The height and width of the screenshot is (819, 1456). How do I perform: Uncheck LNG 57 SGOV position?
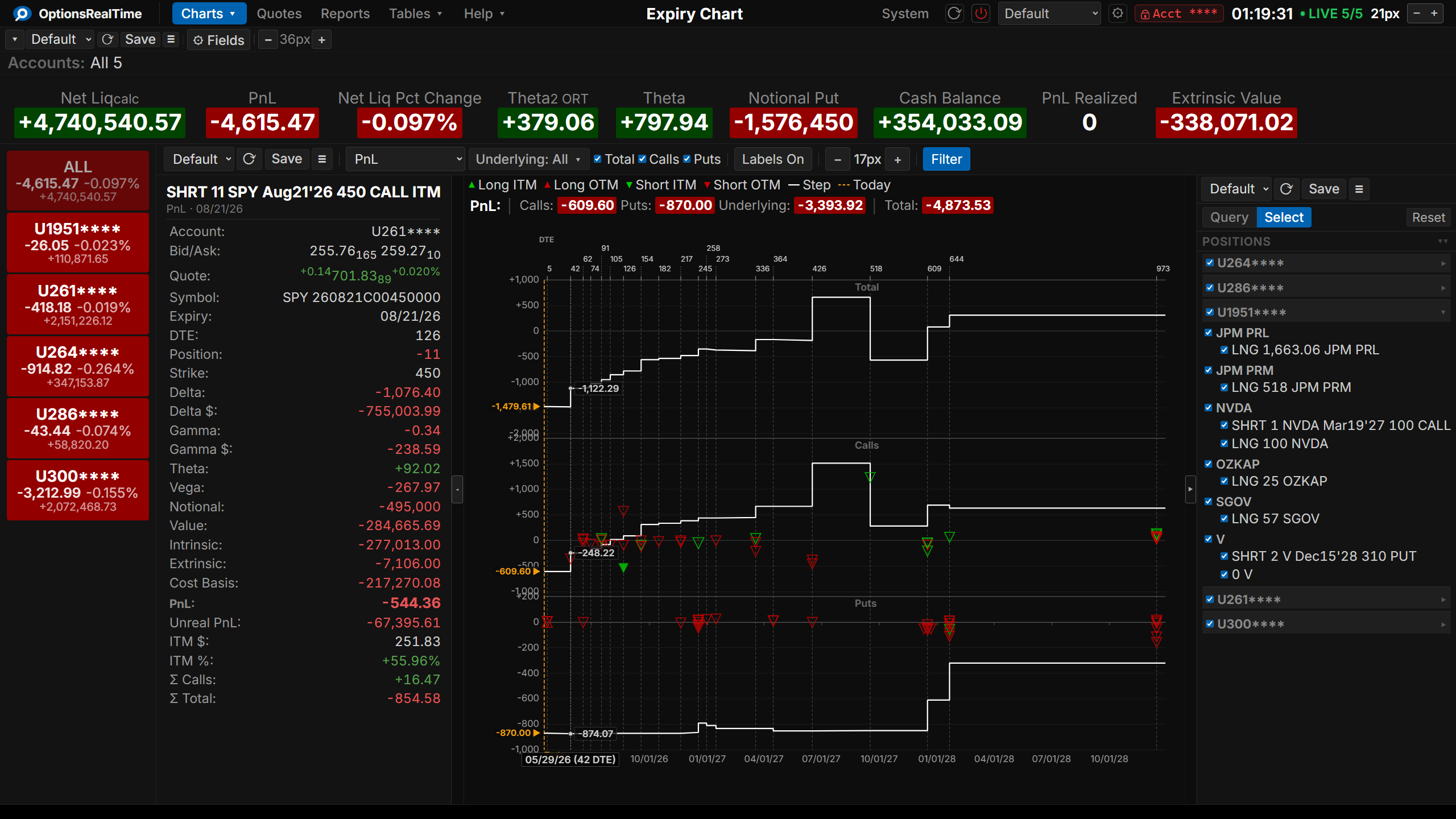point(1225,519)
